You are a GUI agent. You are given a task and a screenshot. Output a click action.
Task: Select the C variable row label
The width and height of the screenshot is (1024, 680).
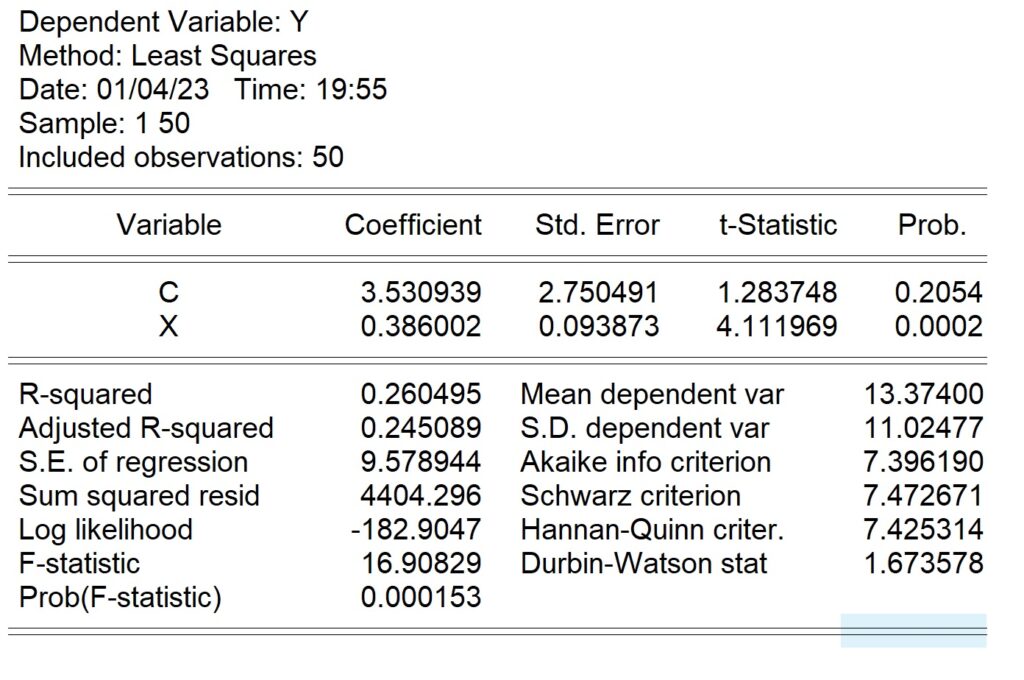pos(168,292)
